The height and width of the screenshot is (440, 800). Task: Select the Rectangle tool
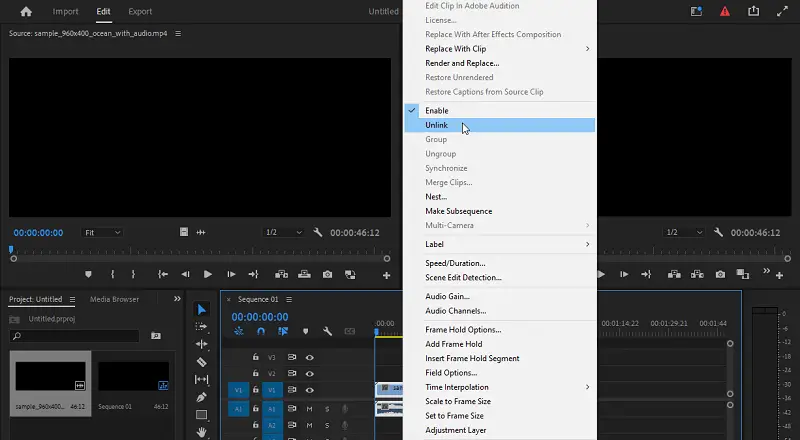pos(202,414)
